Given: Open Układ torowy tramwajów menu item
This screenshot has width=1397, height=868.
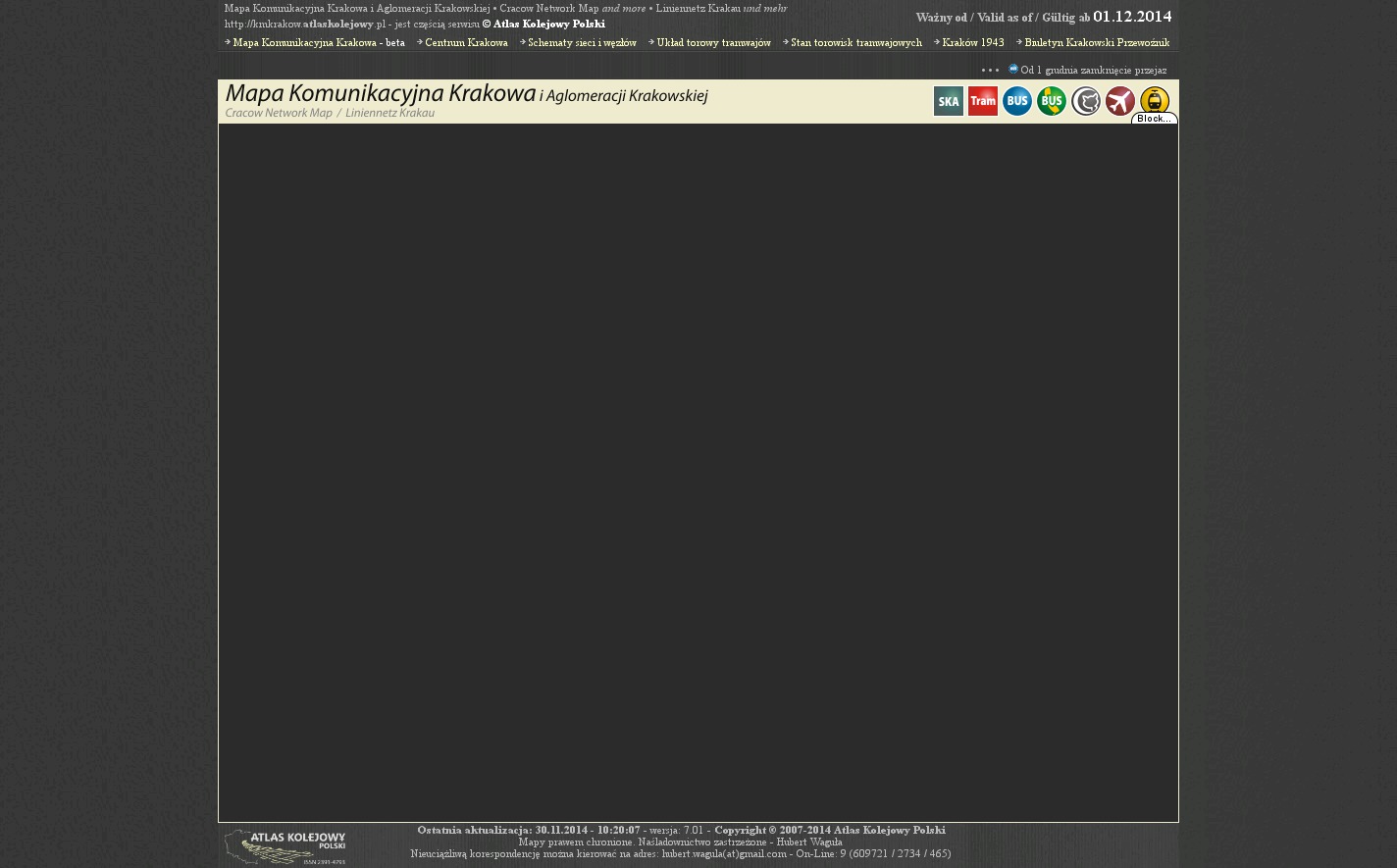Looking at the screenshot, I should [713, 43].
